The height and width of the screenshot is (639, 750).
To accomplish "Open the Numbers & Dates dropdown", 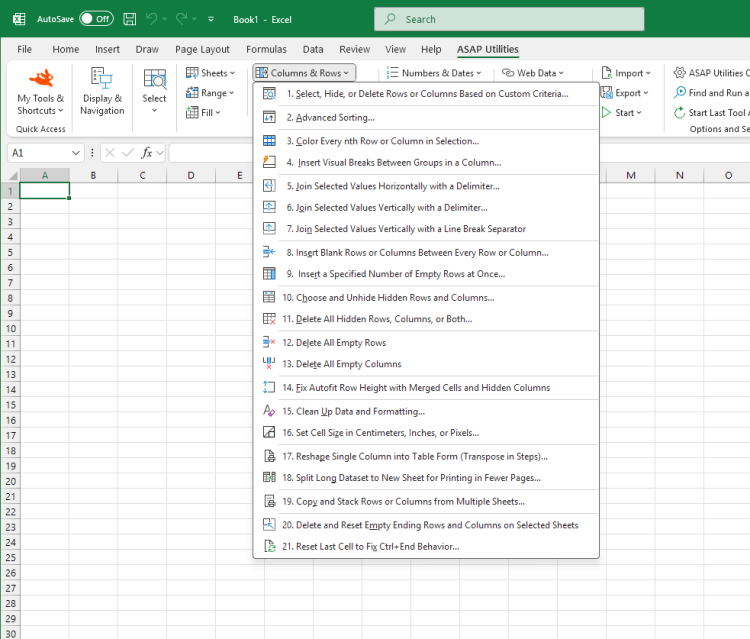I will click(x=430, y=73).
